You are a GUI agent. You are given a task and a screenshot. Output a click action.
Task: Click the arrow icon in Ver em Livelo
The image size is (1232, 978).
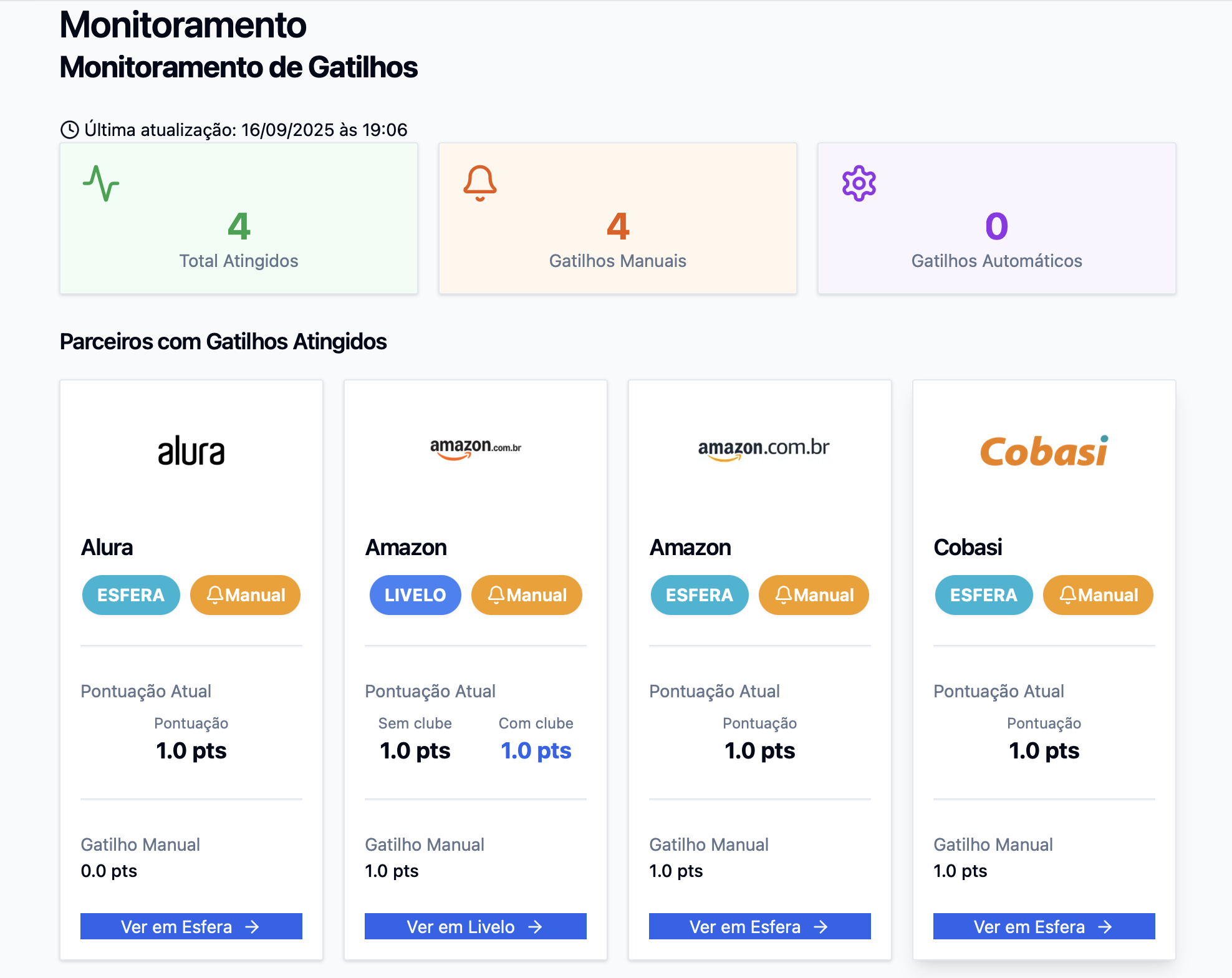point(535,927)
